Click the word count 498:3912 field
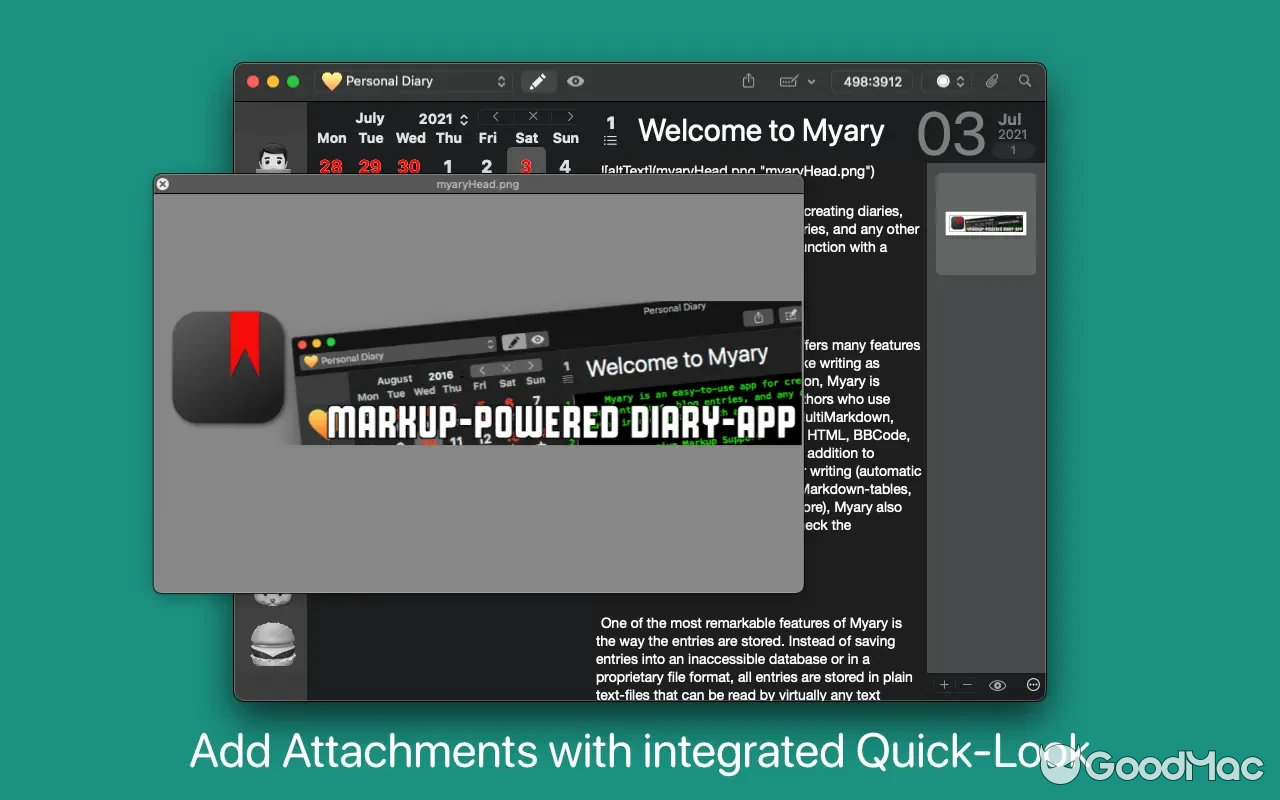 871,81
